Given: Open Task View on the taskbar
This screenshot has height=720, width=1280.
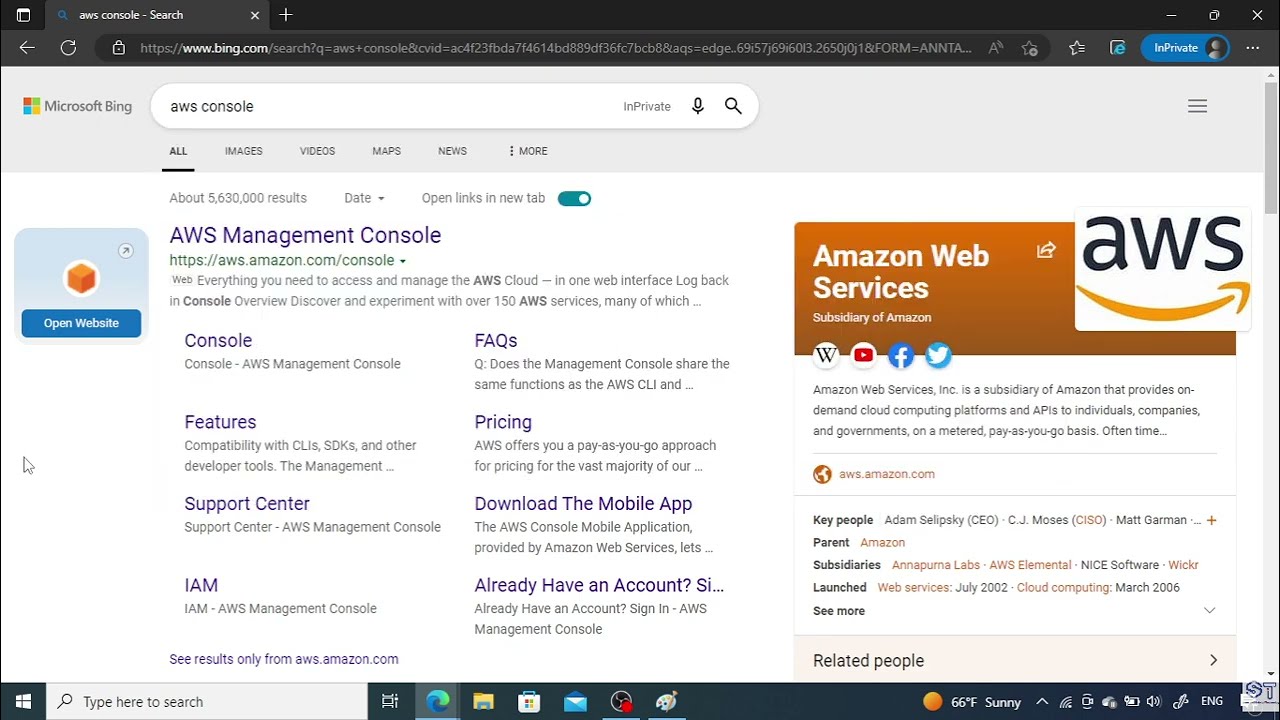Looking at the screenshot, I should click(390, 702).
